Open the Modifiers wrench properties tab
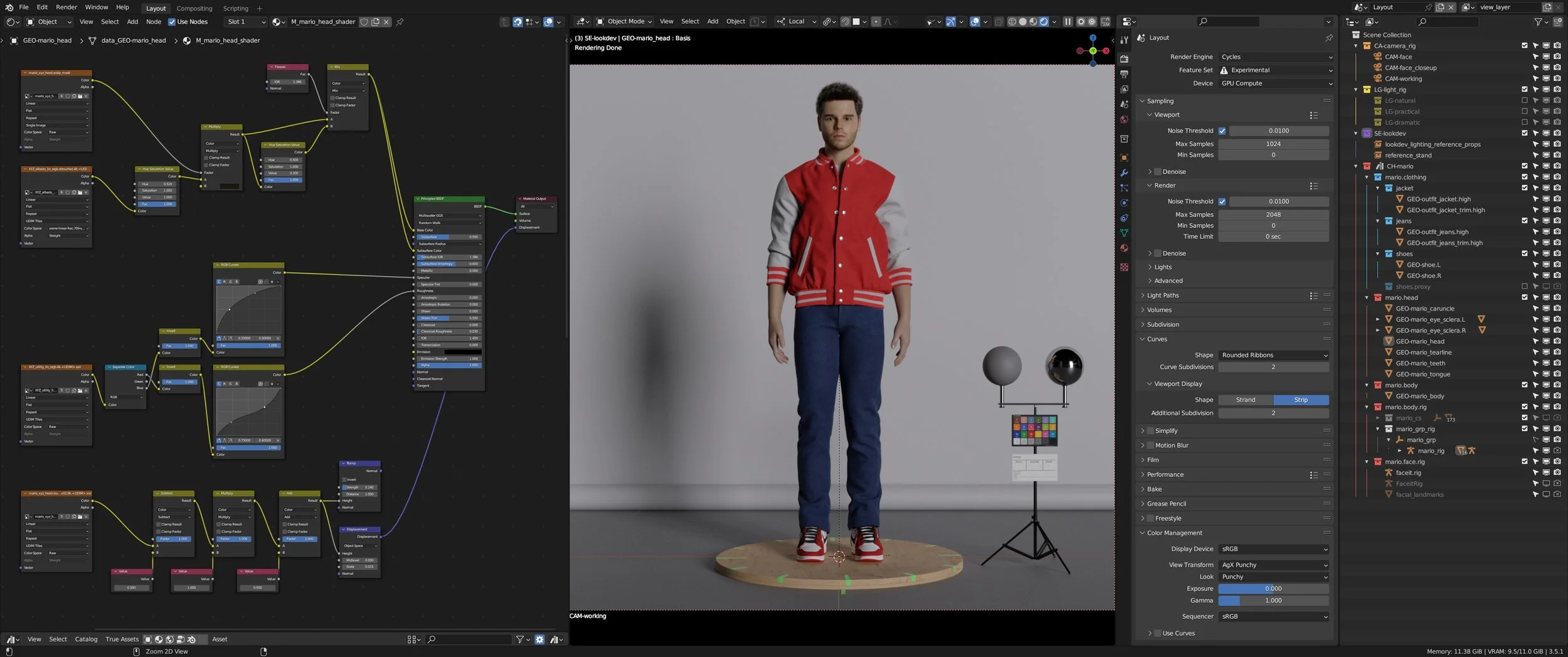This screenshot has height=657, width=1568. [1124, 173]
